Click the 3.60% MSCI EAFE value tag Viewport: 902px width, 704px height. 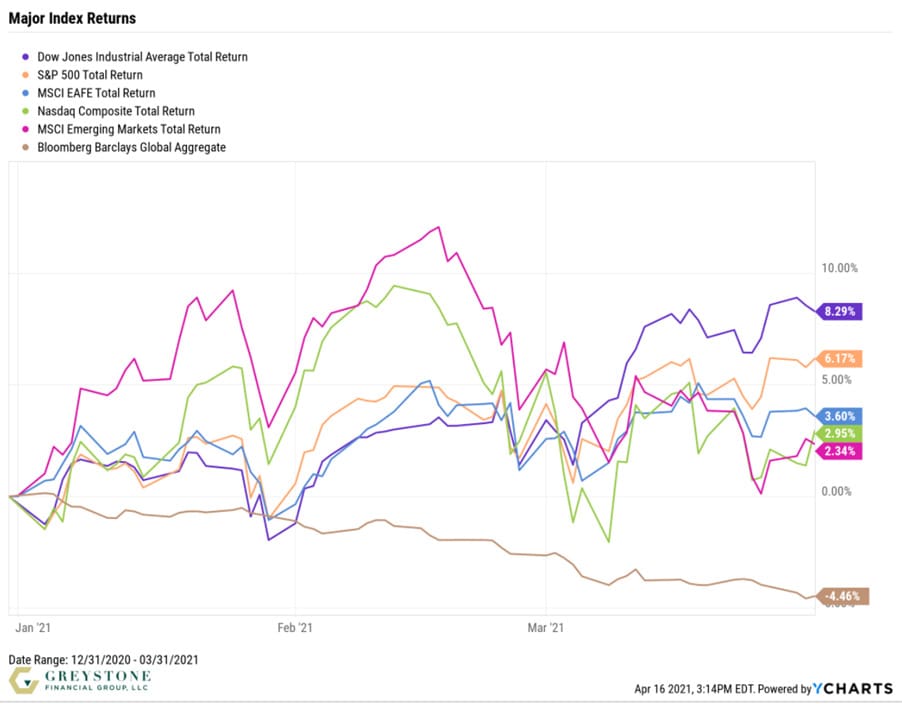[840, 416]
